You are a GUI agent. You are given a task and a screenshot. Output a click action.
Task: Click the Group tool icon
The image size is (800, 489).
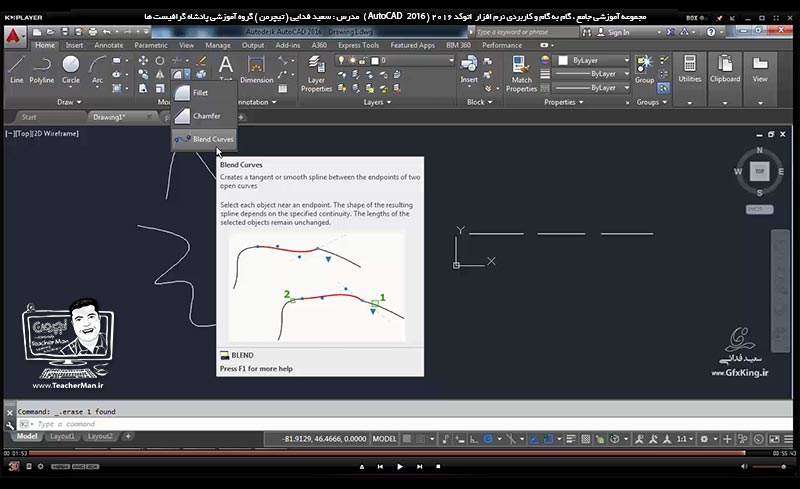(644, 69)
